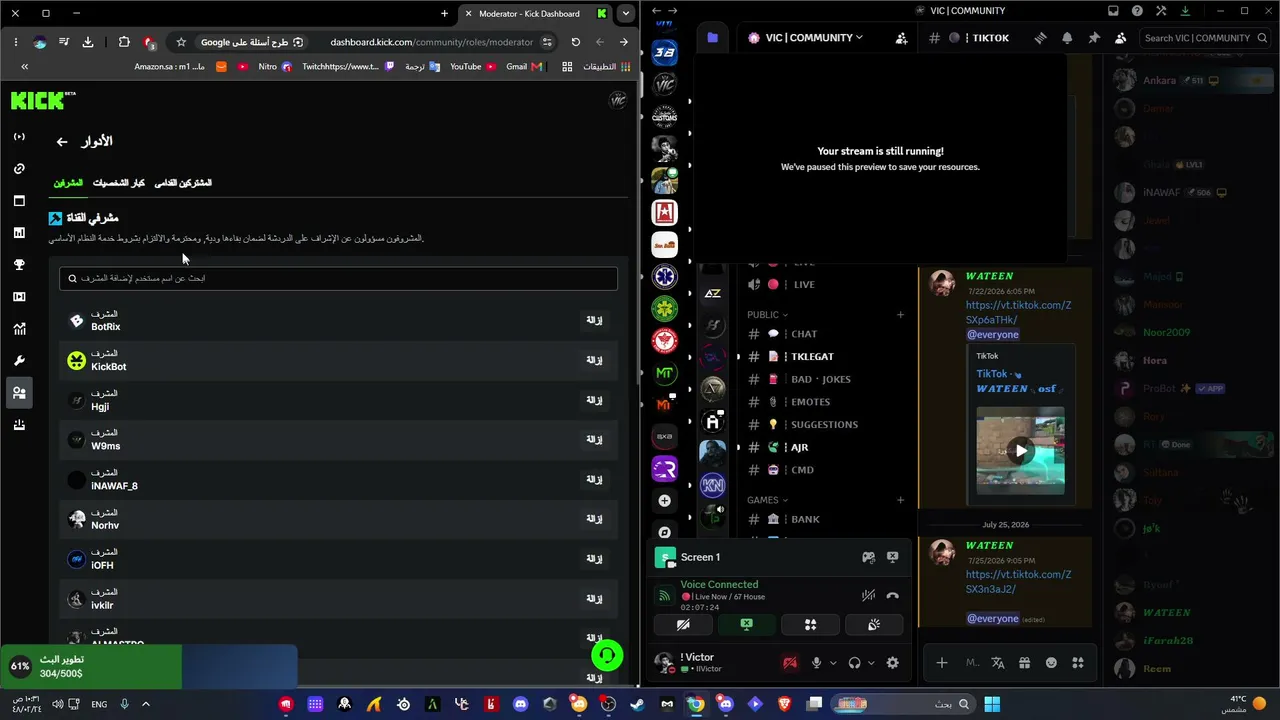Click the stream upgrade goal progress bar
The height and width of the screenshot is (720, 1280).
click(148, 667)
